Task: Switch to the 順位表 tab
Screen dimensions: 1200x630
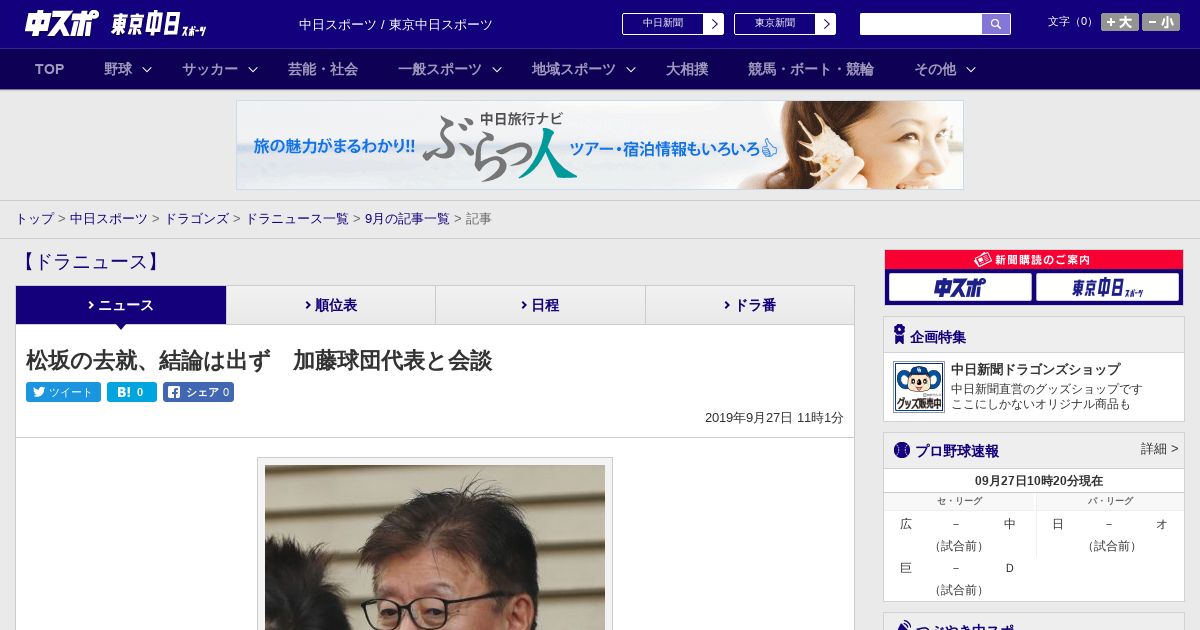Action: tap(331, 305)
